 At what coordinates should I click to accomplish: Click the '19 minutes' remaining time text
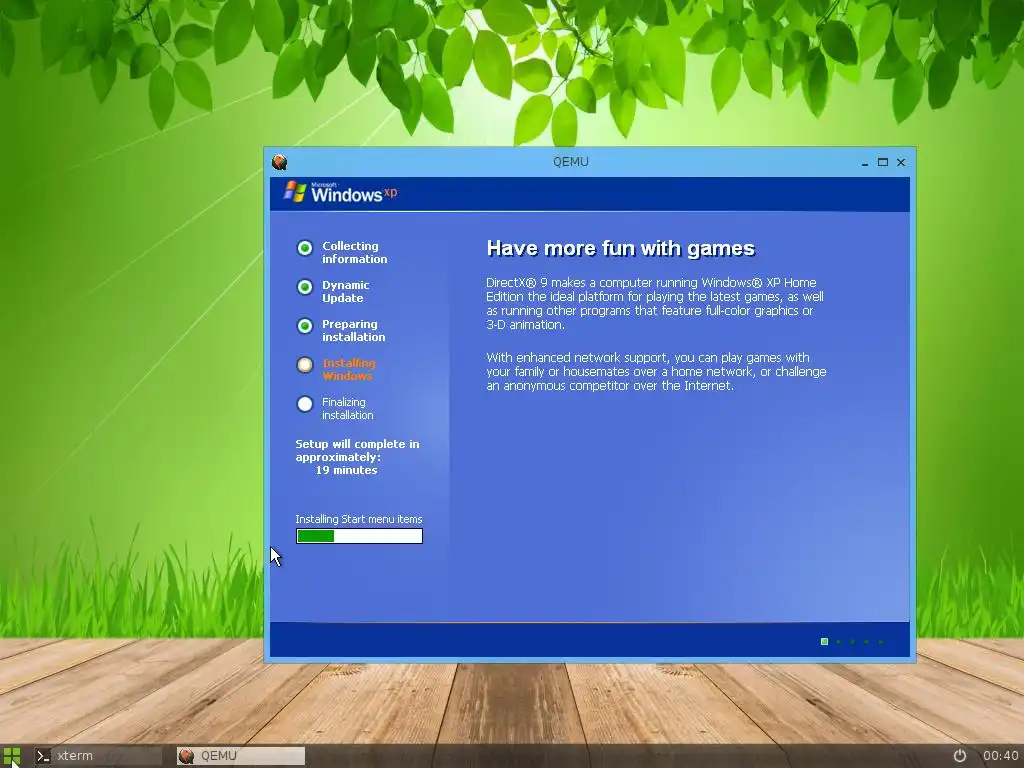point(346,470)
